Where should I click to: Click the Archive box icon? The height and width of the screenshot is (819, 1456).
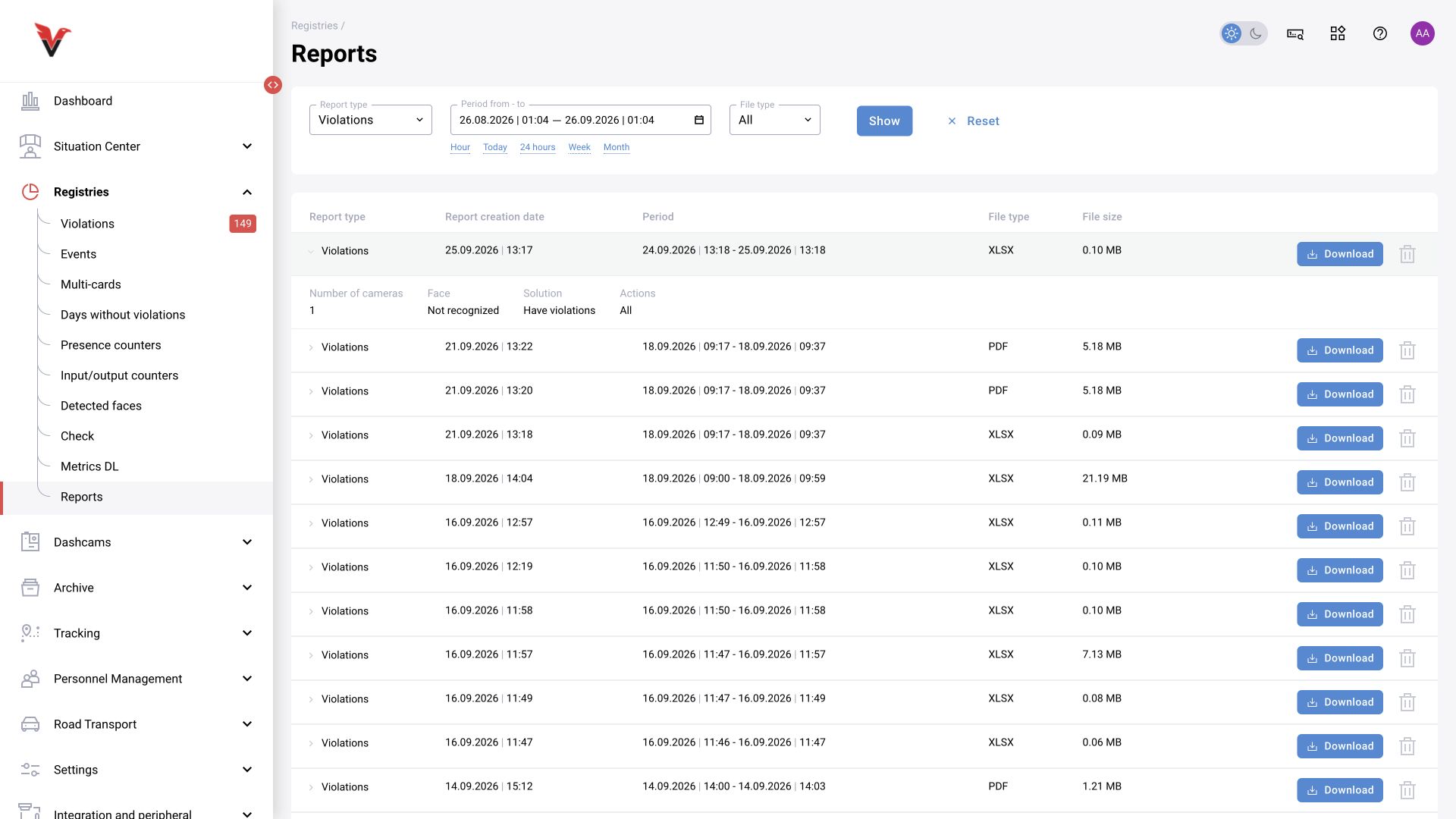(x=30, y=587)
